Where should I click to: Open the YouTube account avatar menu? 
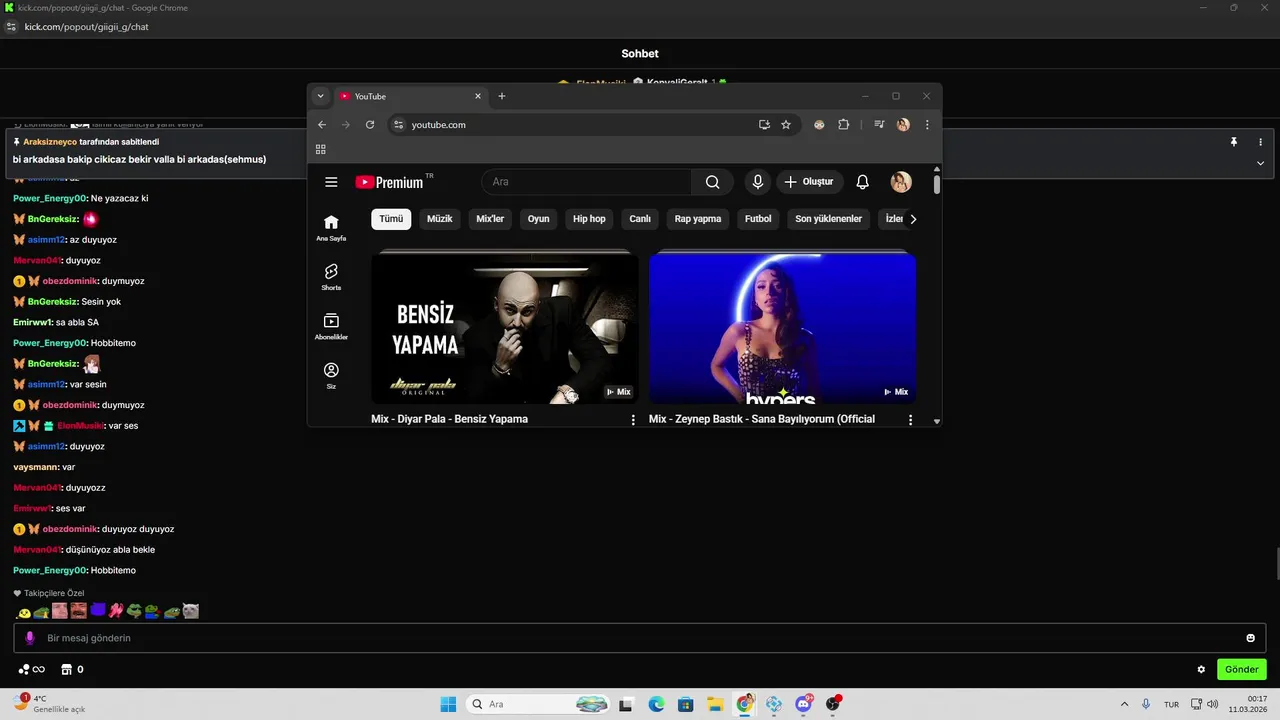point(901,182)
